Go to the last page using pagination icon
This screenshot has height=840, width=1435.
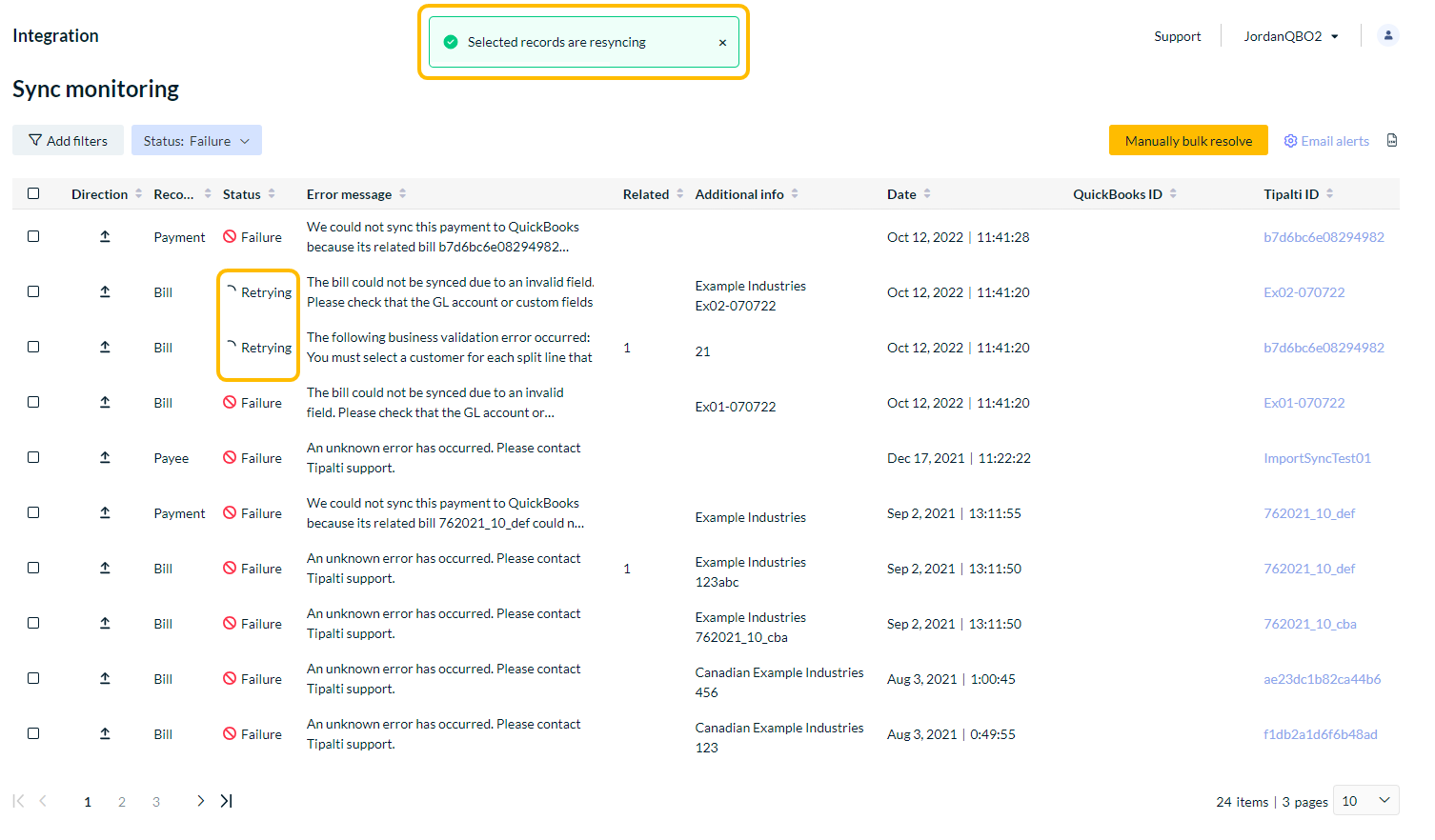[x=227, y=801]
